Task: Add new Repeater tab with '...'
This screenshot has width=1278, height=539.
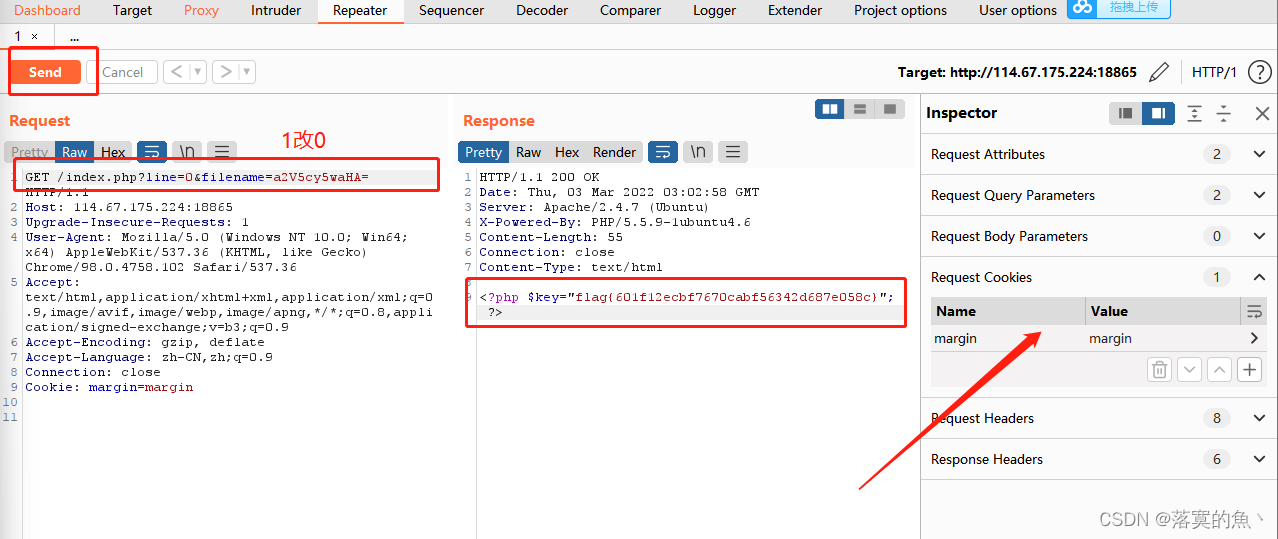Action: click(74, 36)
